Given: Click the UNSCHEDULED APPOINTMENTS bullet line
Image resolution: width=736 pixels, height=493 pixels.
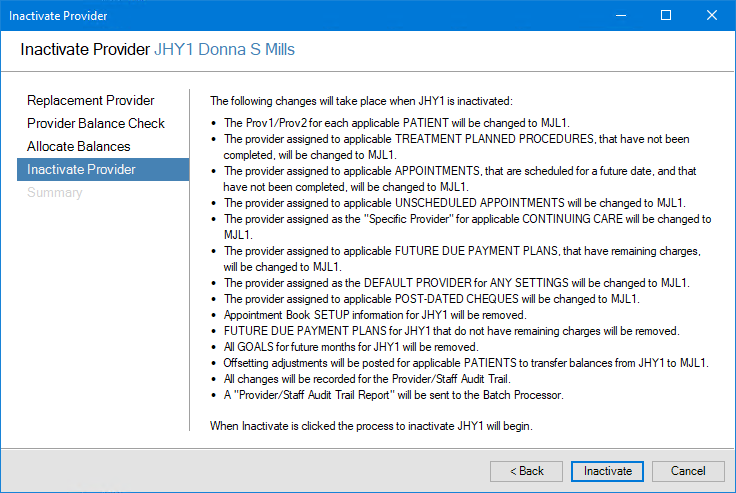Looking at the screenshot, I should point(455,203).
